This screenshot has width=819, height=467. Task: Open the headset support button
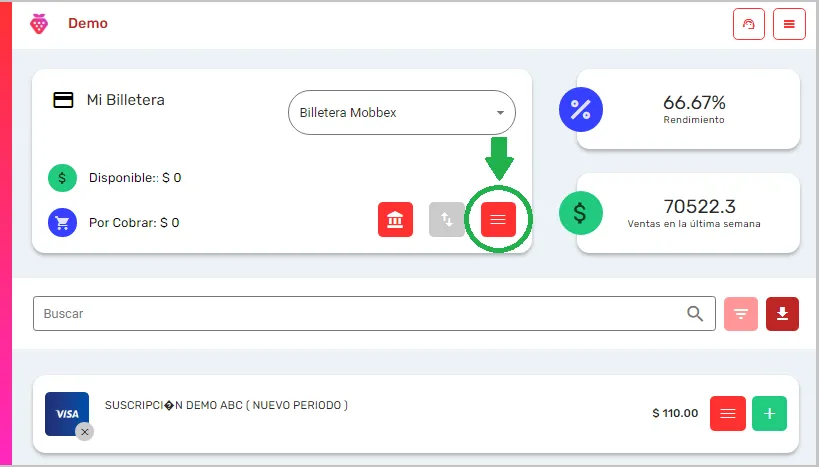(x=748, y=24)
